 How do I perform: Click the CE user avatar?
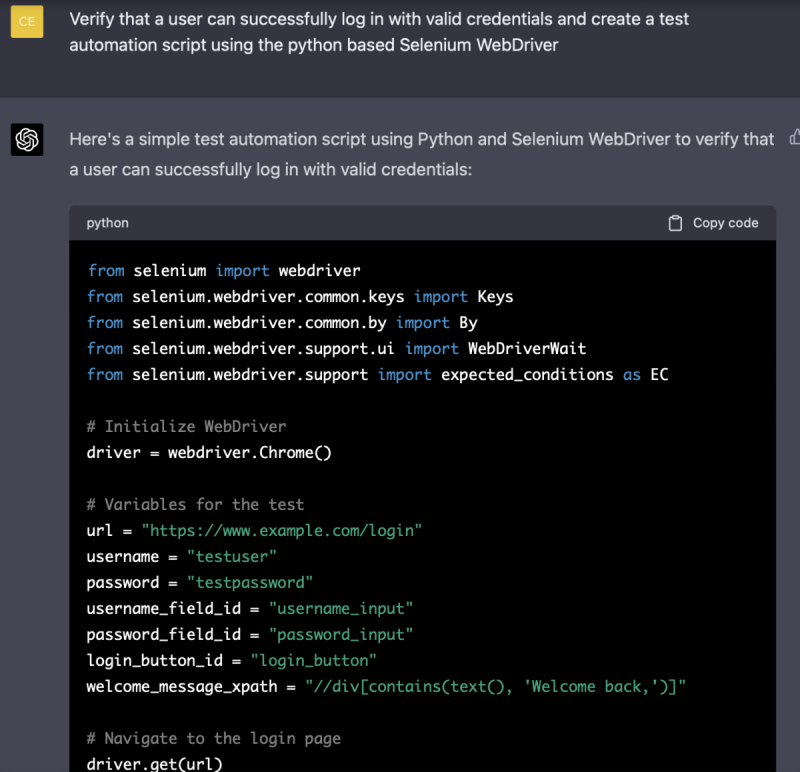[27, 21]
